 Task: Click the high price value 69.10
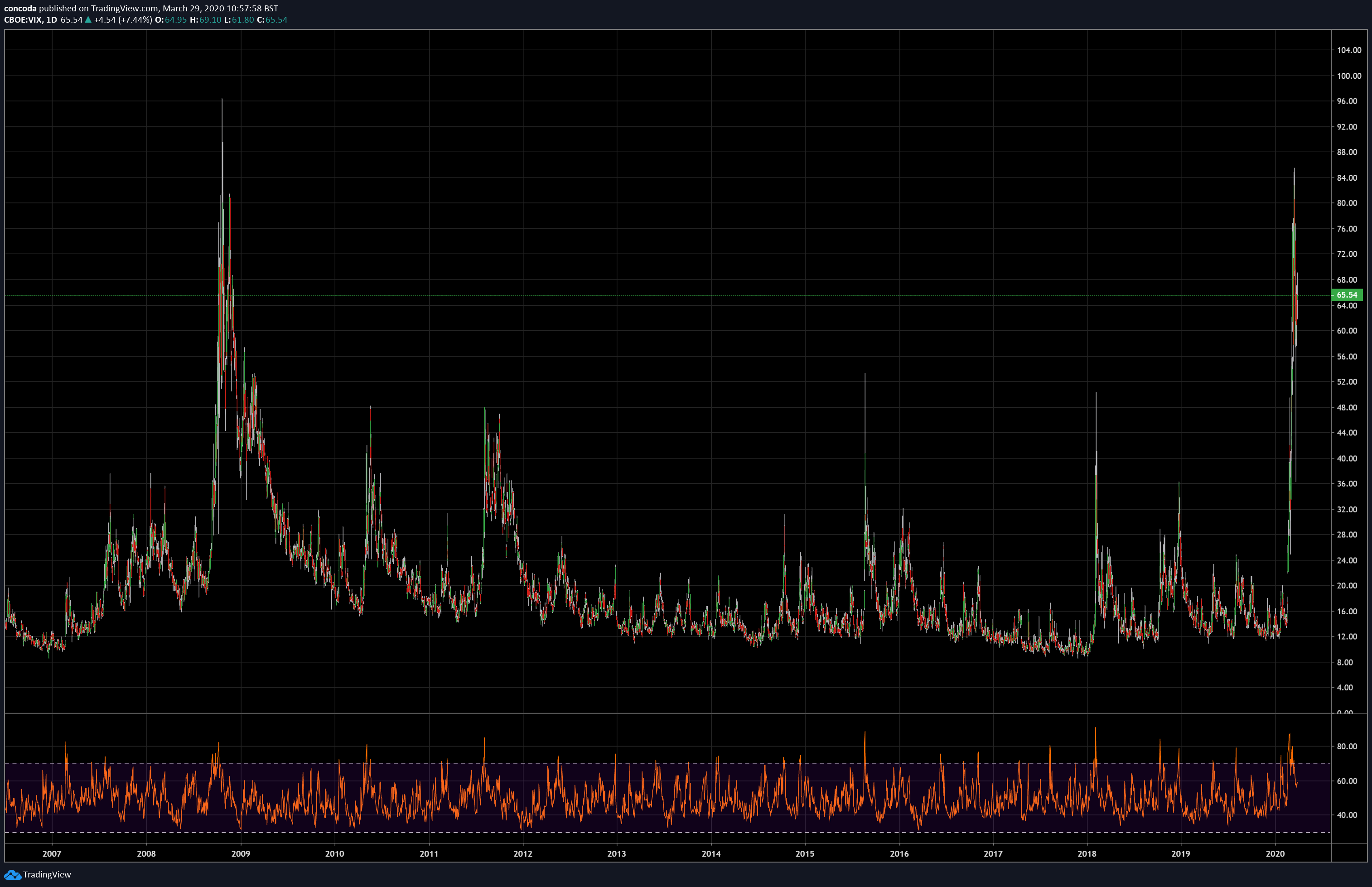(x=210, y=20)
